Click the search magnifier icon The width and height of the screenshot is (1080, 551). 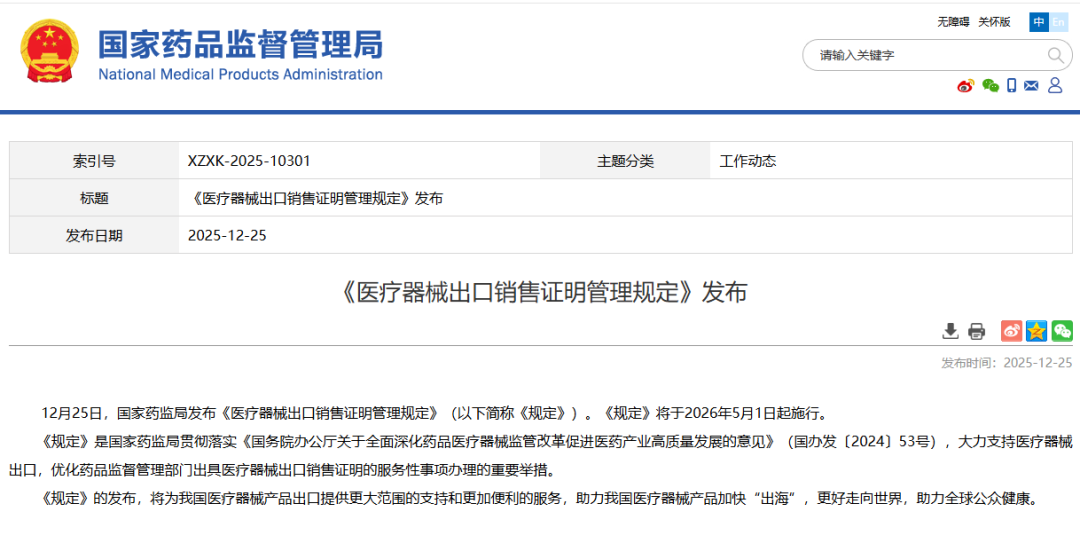(1055, 55)
